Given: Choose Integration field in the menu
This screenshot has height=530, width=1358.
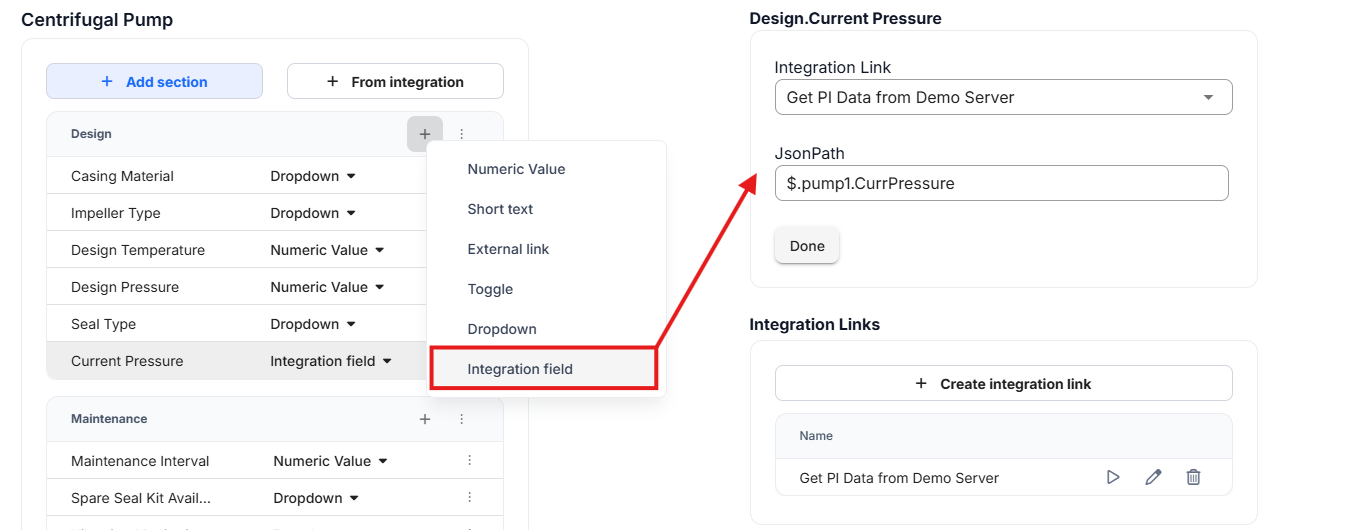Looking at the screenshot, I should 520,369.
